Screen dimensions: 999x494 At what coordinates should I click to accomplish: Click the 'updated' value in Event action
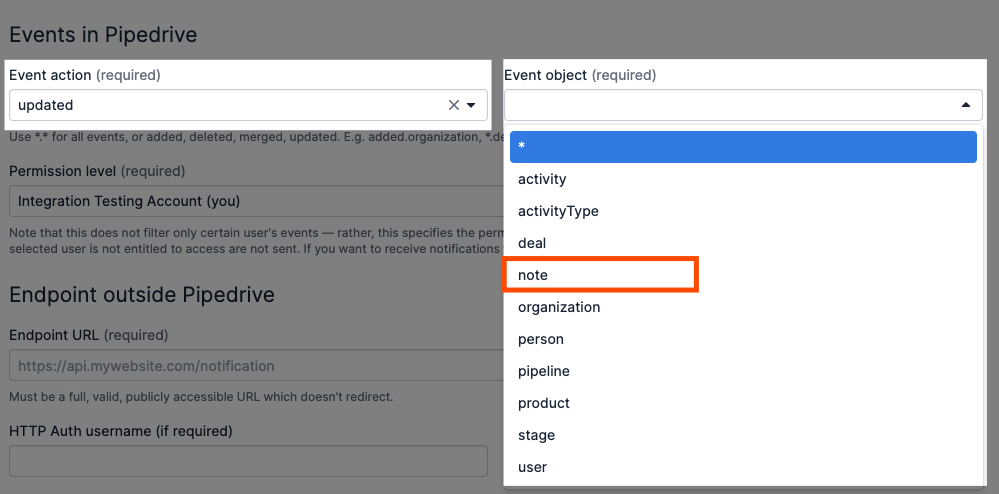coord(45,105)
